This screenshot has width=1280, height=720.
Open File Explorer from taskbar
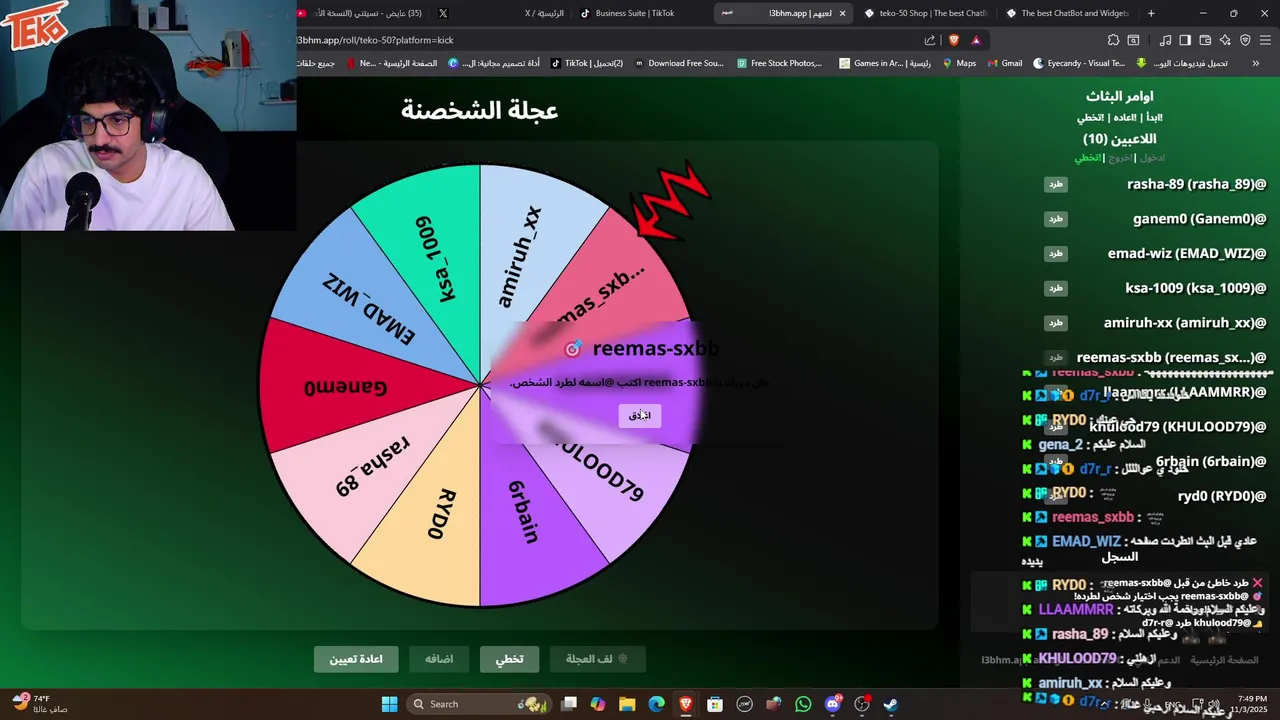pyautogui.click(x=627, y=704)
